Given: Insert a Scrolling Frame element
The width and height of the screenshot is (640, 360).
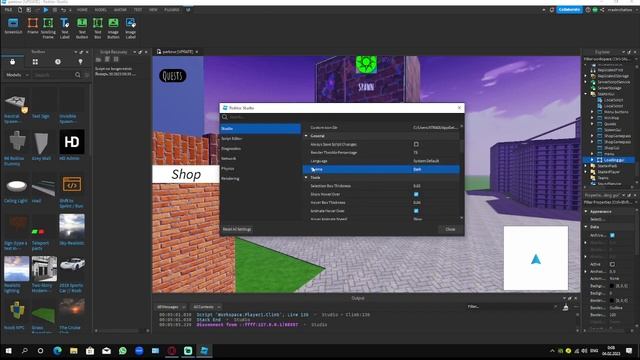Looking at the screenshot, I should pos(48,28).
